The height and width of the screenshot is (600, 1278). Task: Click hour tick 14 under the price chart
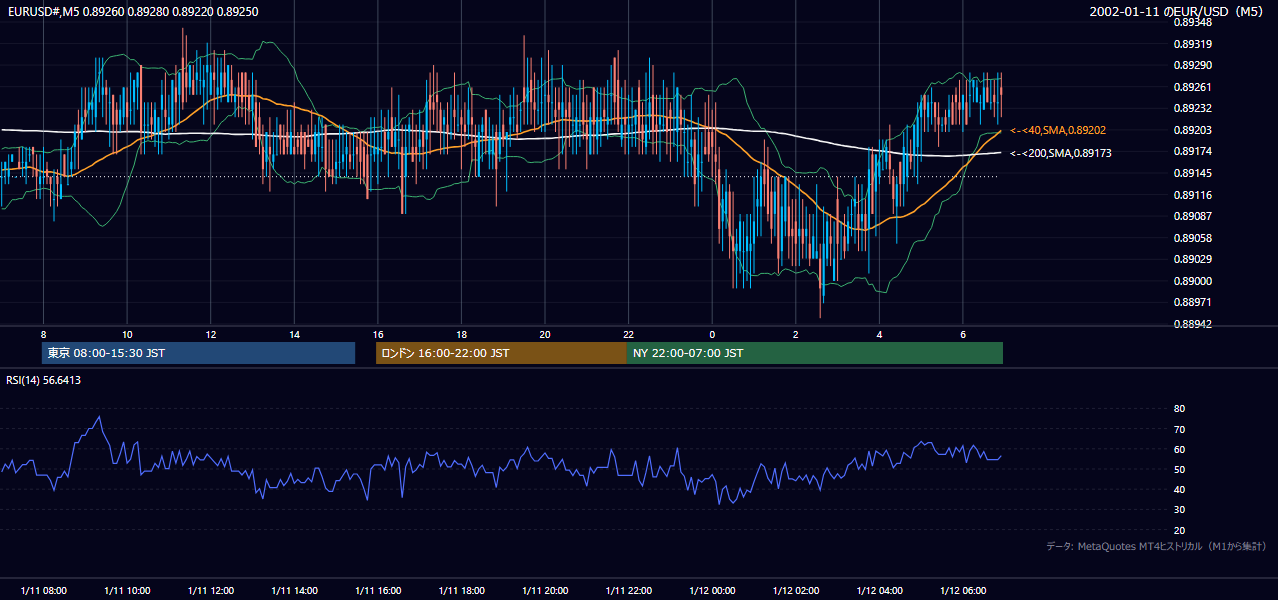click(294, 334)
